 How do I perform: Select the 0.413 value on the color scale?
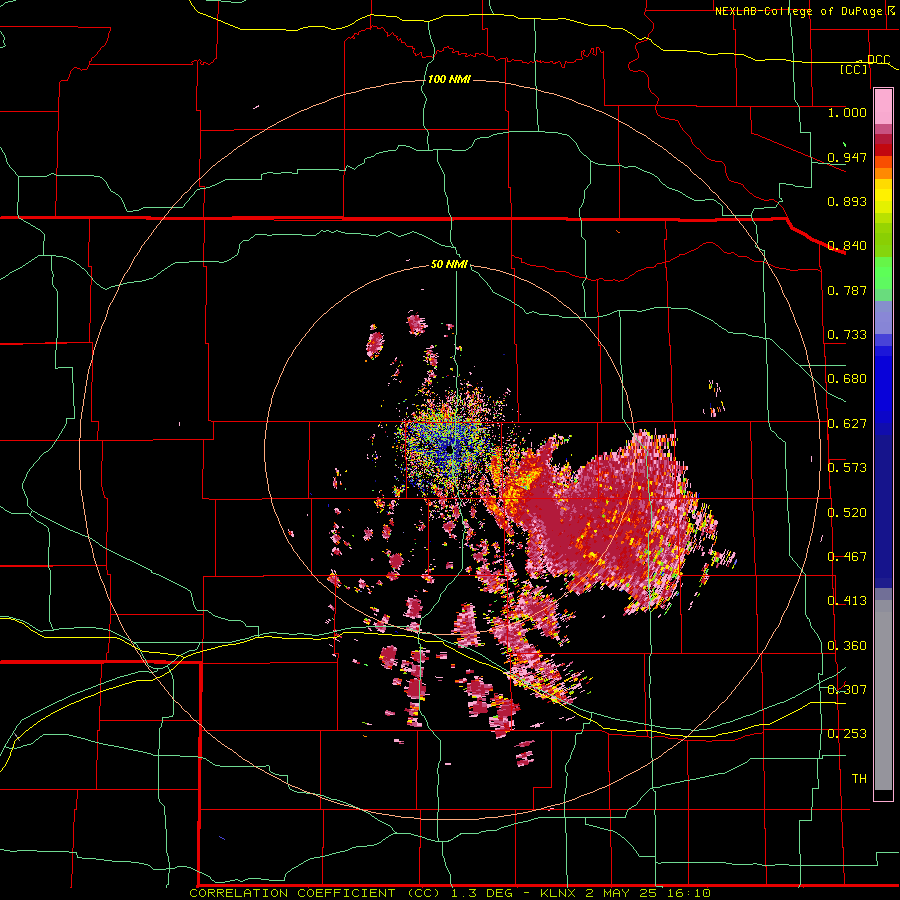click(847, 601)
